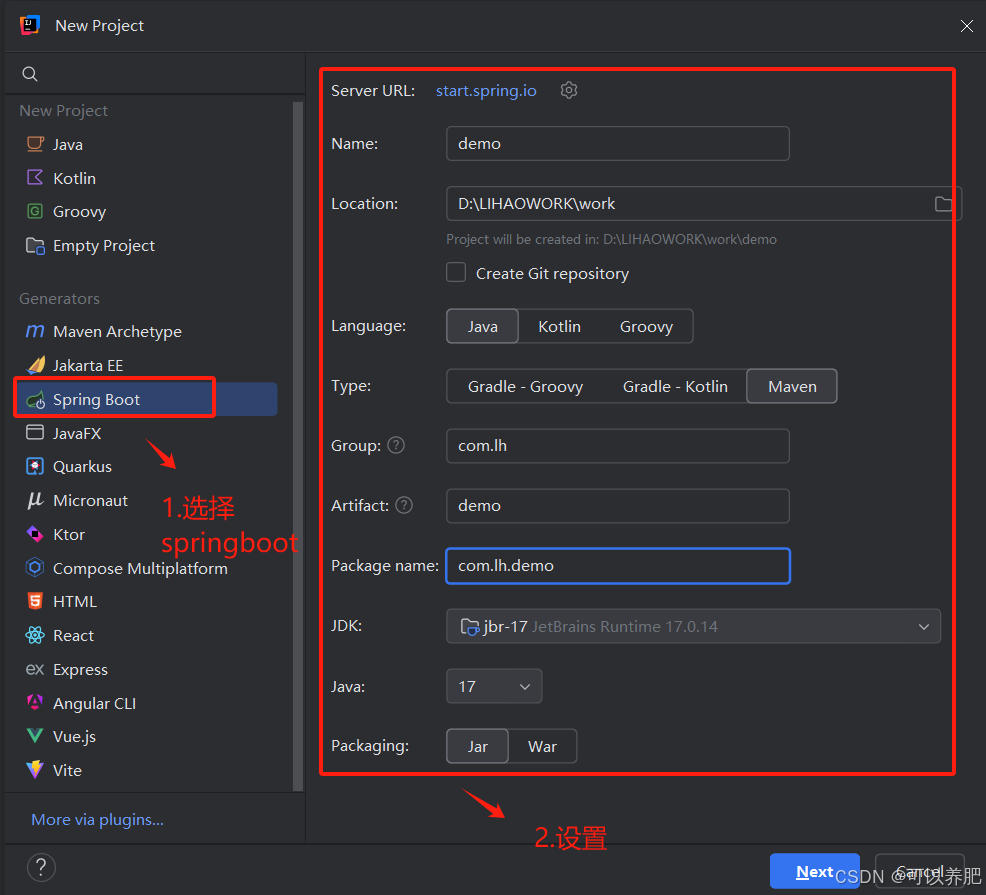
Task: Click the Vite lightning icon
Action: (x=35, y=769)
